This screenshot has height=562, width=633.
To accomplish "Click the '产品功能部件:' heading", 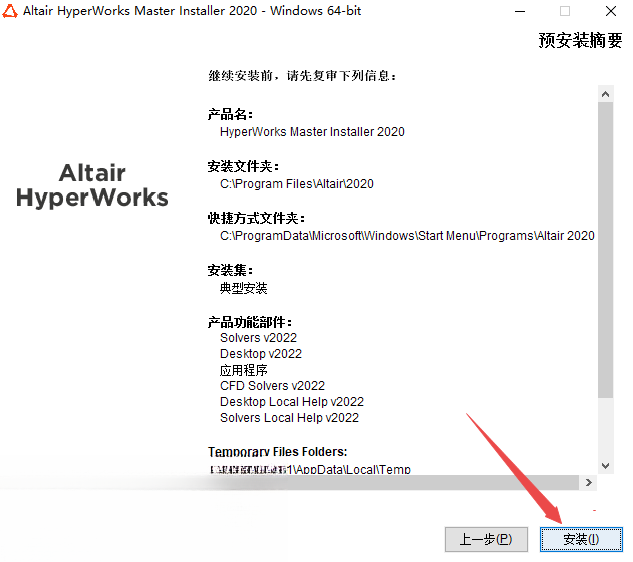I will click(250, 322).
